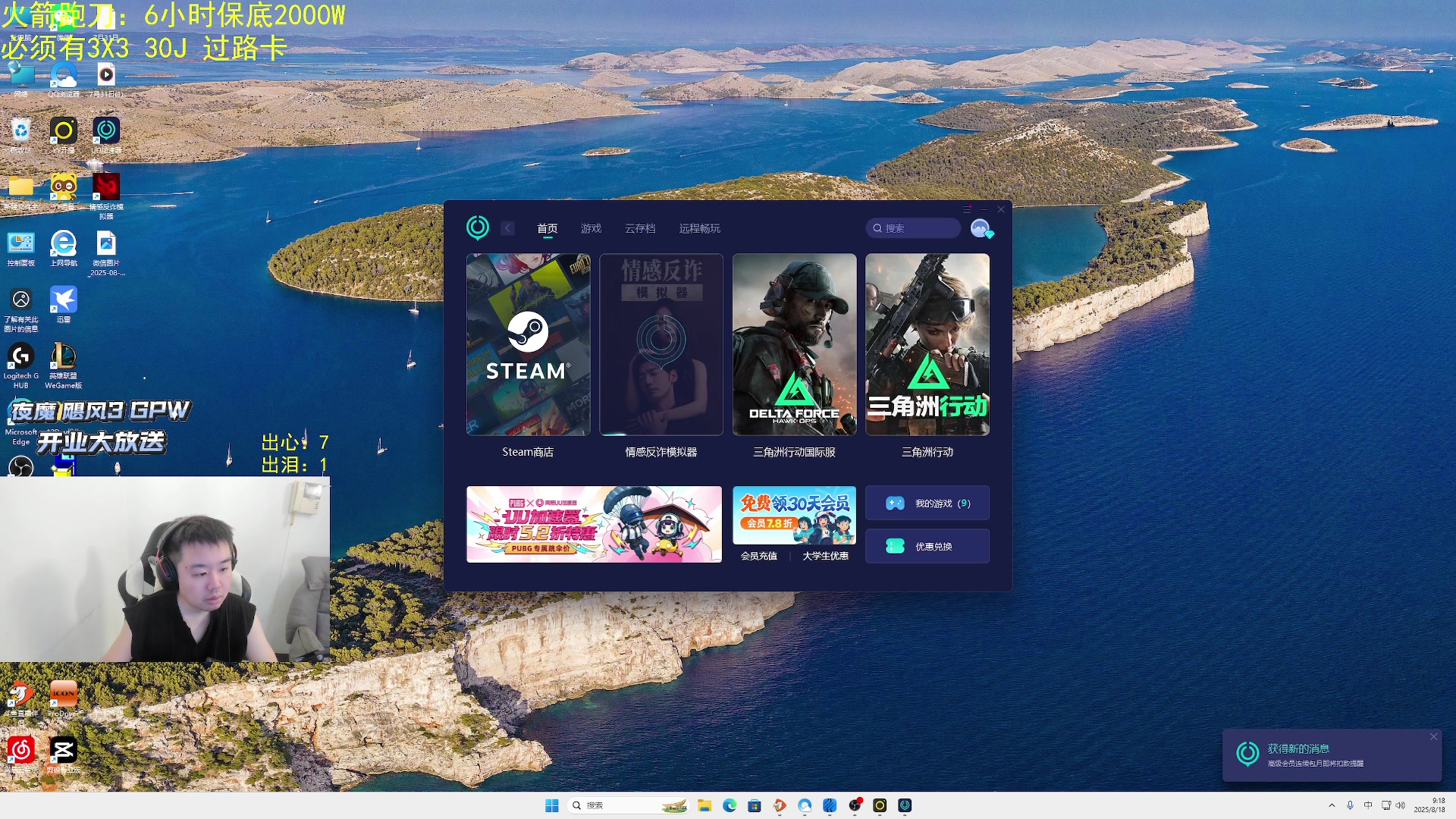Open the 新建文件夹 folder on desktop
This screenshot has height=819, width=1456.
(x=21, y=193)
